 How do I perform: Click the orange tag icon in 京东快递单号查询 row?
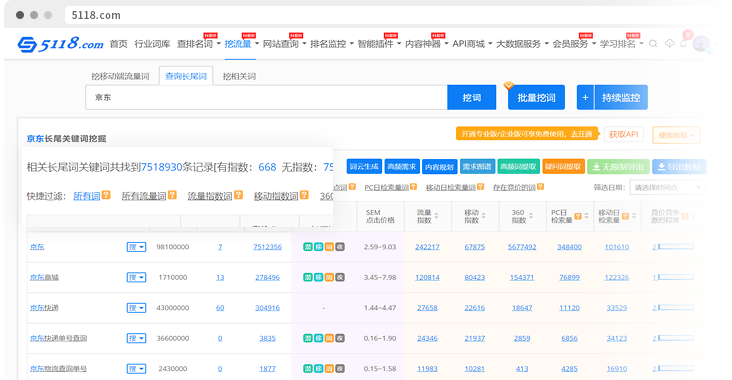click(329, 338)
